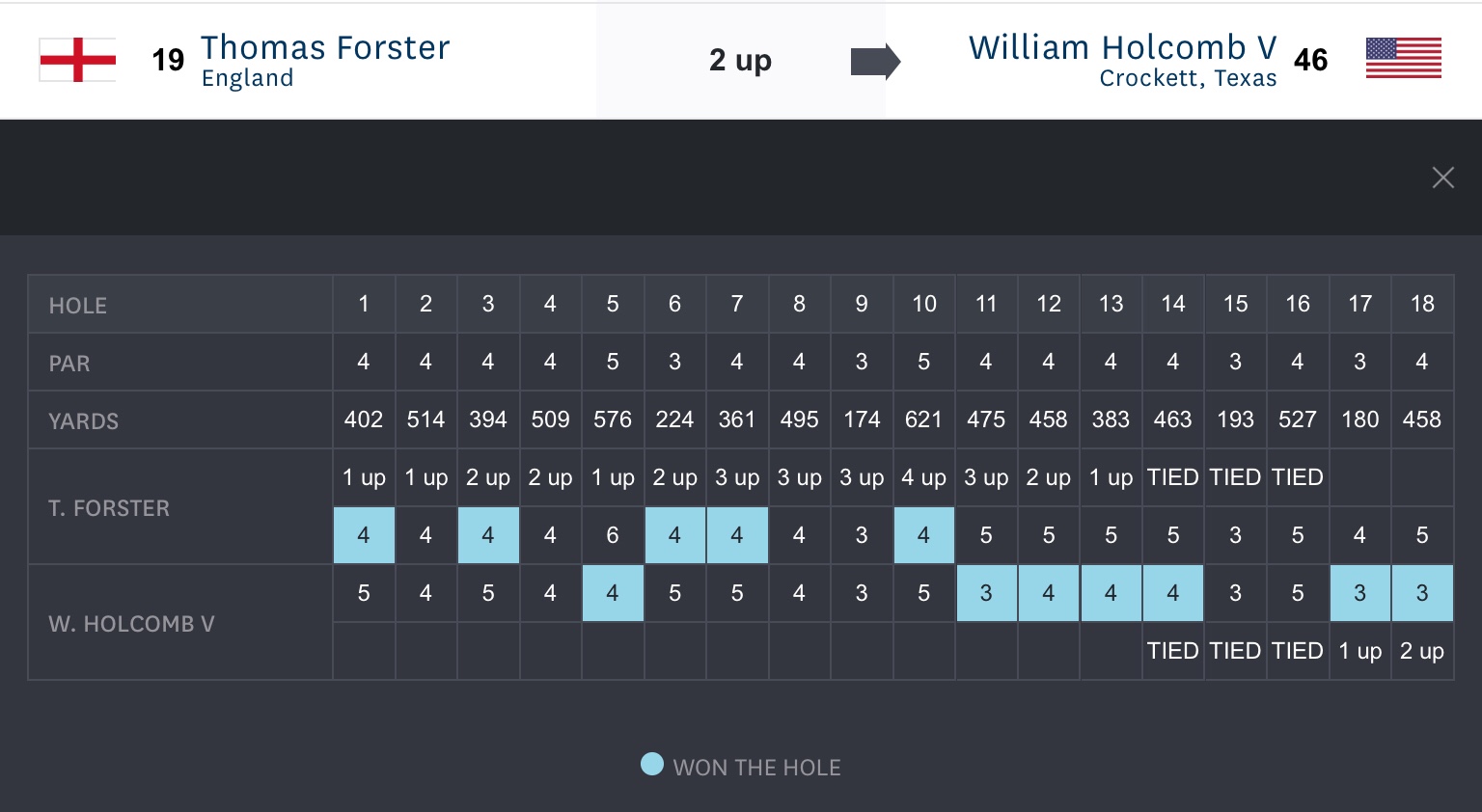The height and width of the screenshot is (812, 1482).
Task: Click seed number 19 beside Forster
Action: 168,61
